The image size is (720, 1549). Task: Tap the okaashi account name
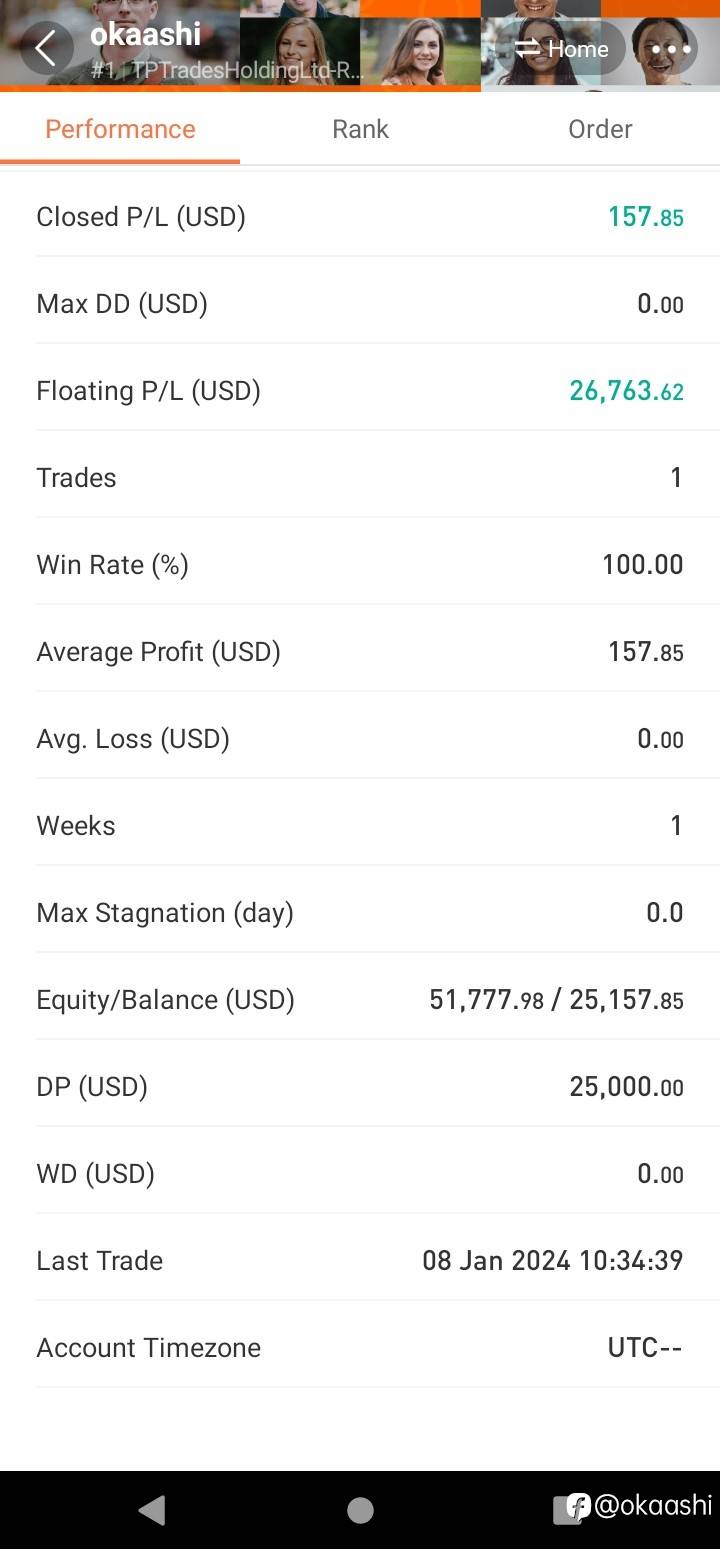(x=145, y=34)
